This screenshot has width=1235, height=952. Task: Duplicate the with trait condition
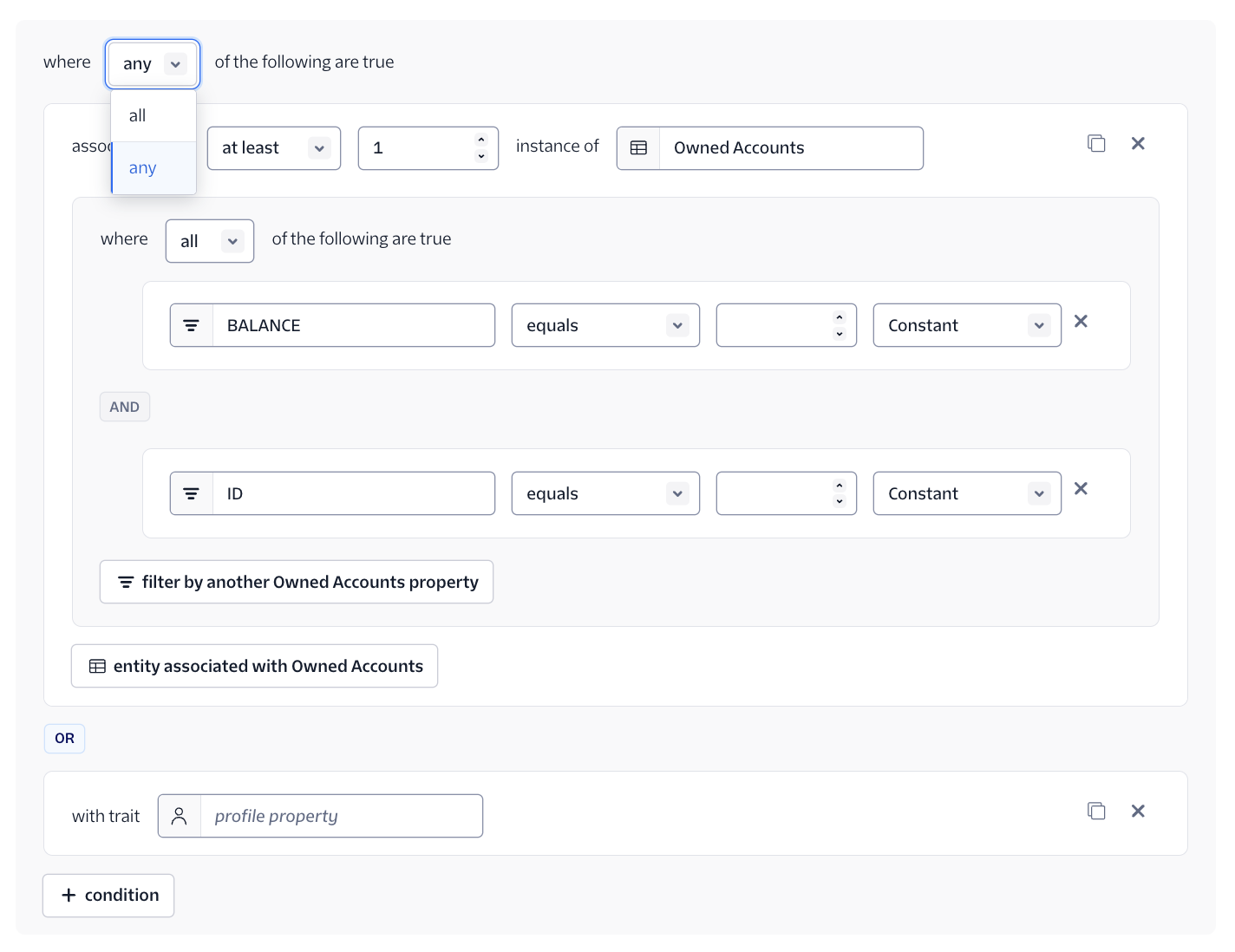click(x=1096, y=812)
